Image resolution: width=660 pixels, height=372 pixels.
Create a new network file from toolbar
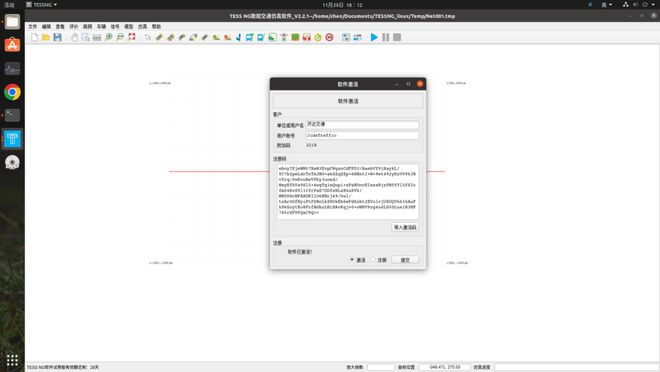click(x=35, y=37)
